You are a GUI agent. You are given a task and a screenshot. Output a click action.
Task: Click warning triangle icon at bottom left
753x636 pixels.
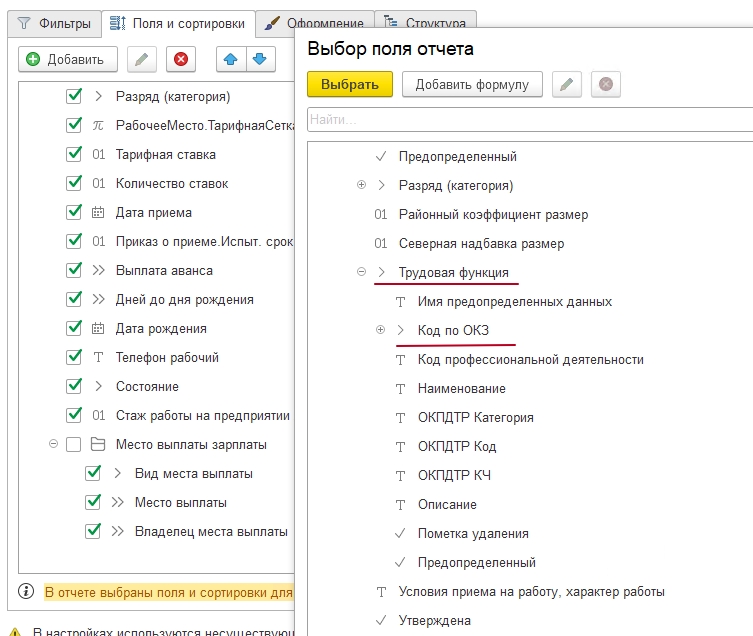[15, 632]
